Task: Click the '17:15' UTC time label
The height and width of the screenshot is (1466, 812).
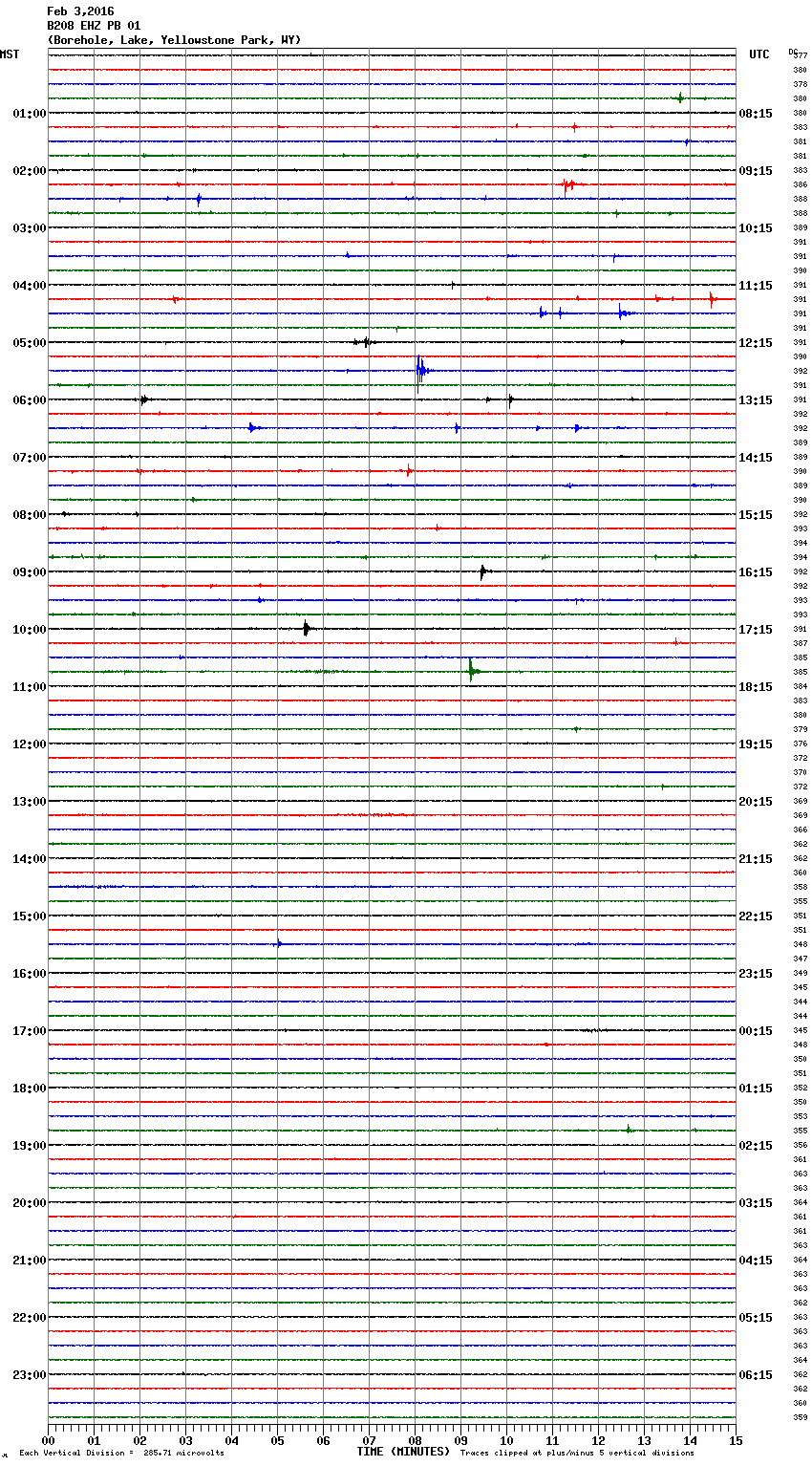Action: (x=756, y=630)
